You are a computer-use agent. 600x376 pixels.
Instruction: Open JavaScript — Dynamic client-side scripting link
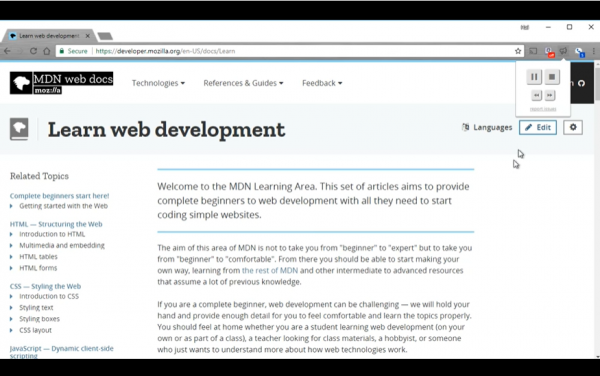62,352
